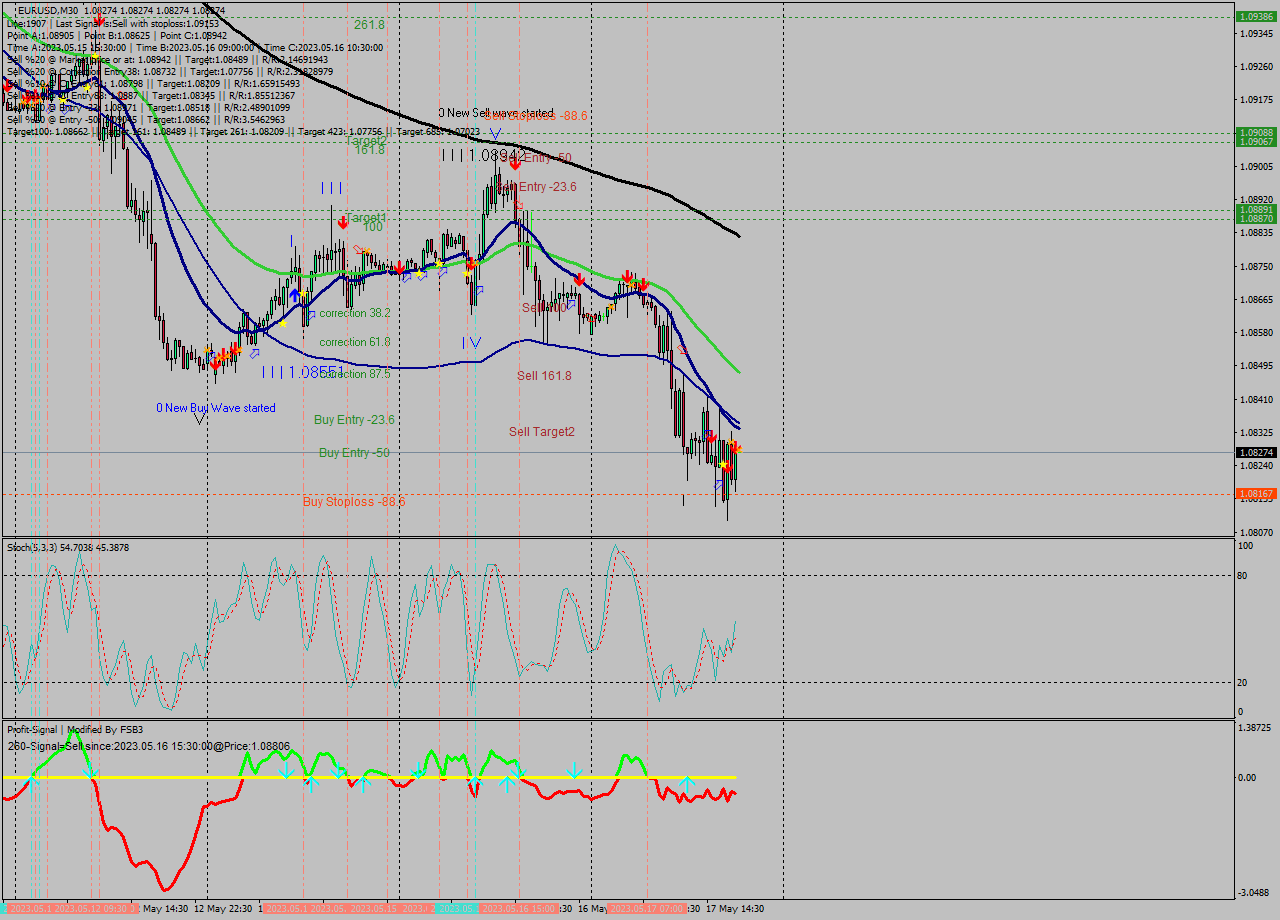Click the 'Time A:2023.05.15 15:30:00' info line
1280x920 pixels.
tap(194, 47)
